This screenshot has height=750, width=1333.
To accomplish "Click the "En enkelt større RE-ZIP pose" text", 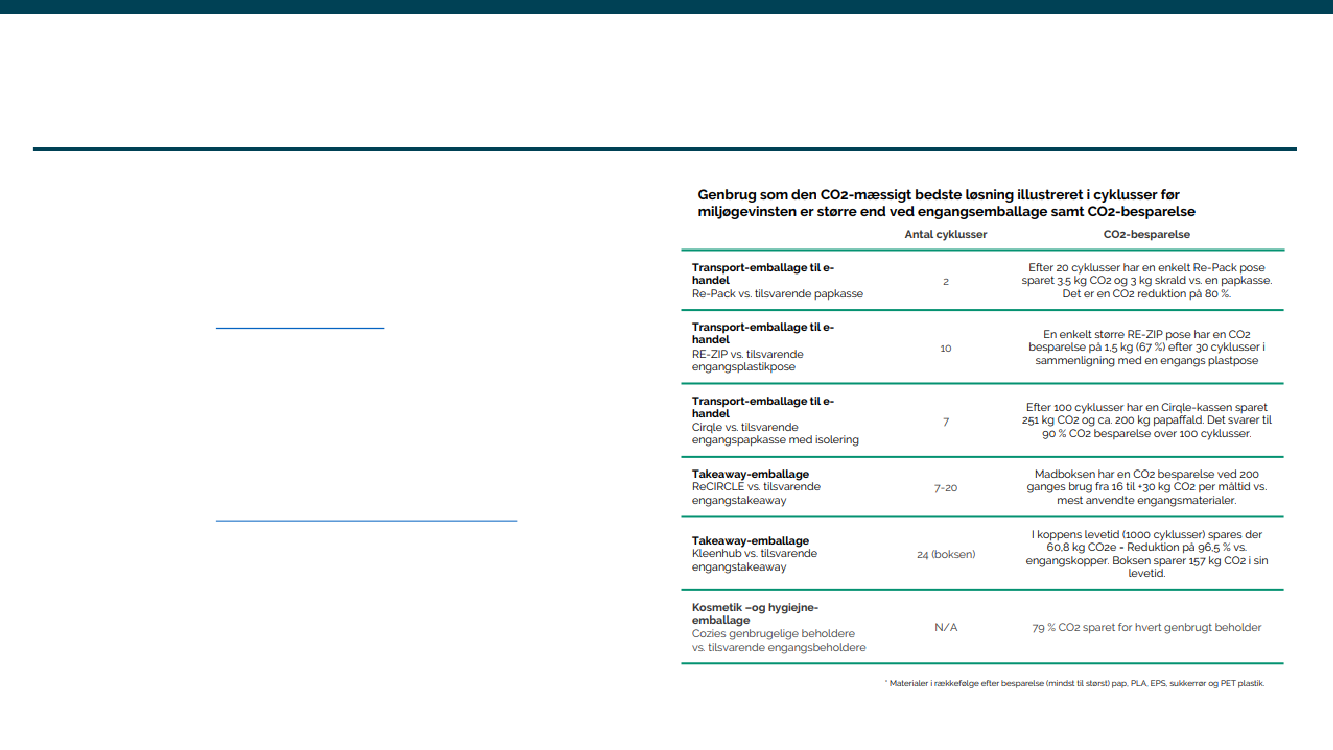I will tap(1146, 347).
